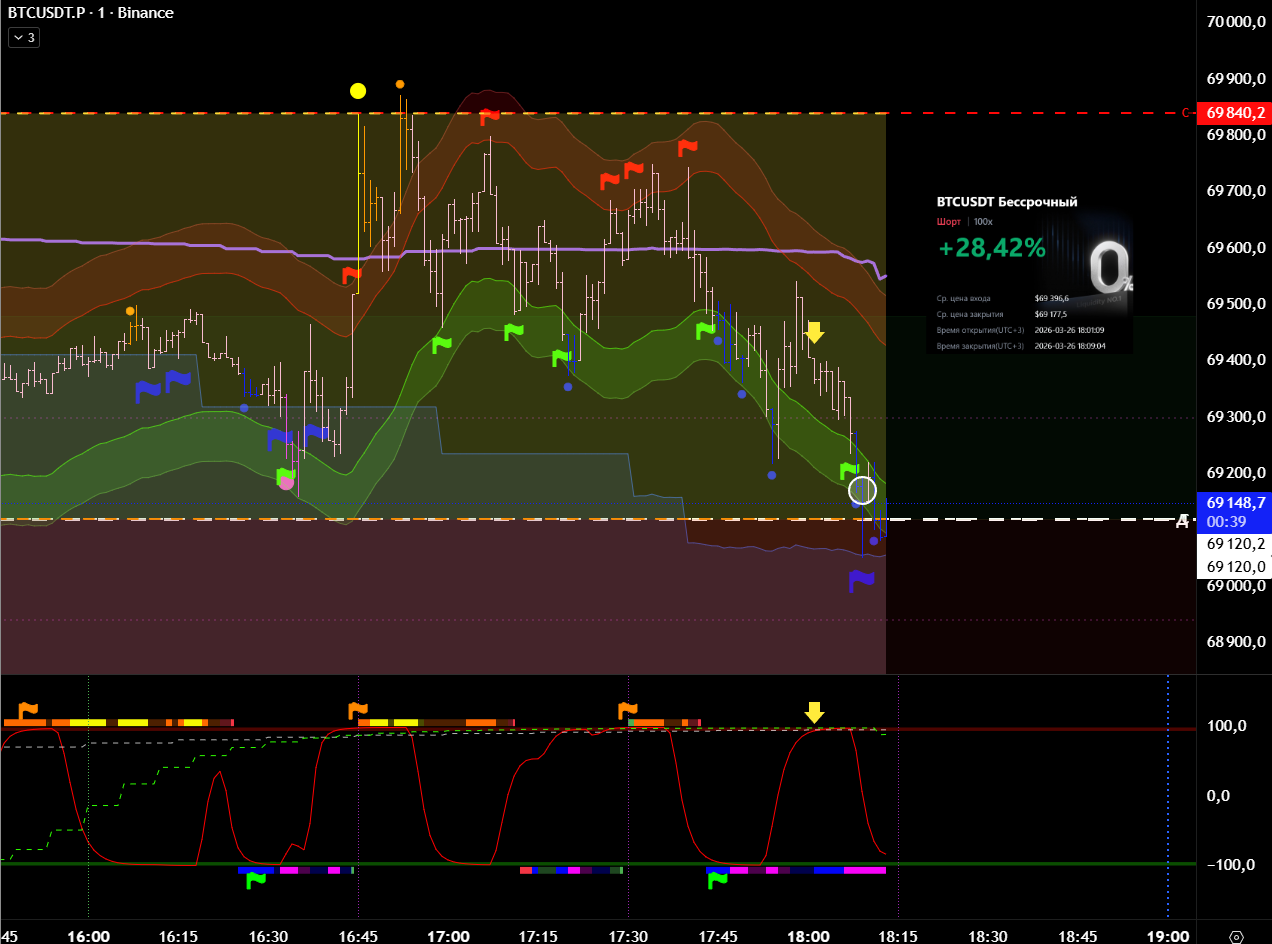This screenshot has width=1272, height=944.
Task: Expand the indicator legend chevron labeled 3
Action: coord(23,38)
